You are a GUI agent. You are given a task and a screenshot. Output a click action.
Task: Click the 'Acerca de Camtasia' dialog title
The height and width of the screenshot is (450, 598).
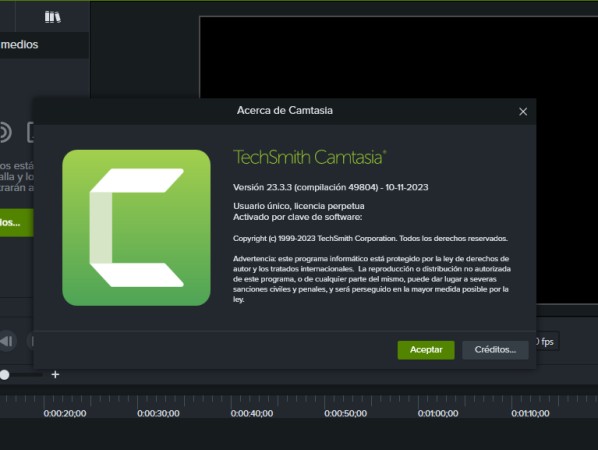(x=285, y=110)
